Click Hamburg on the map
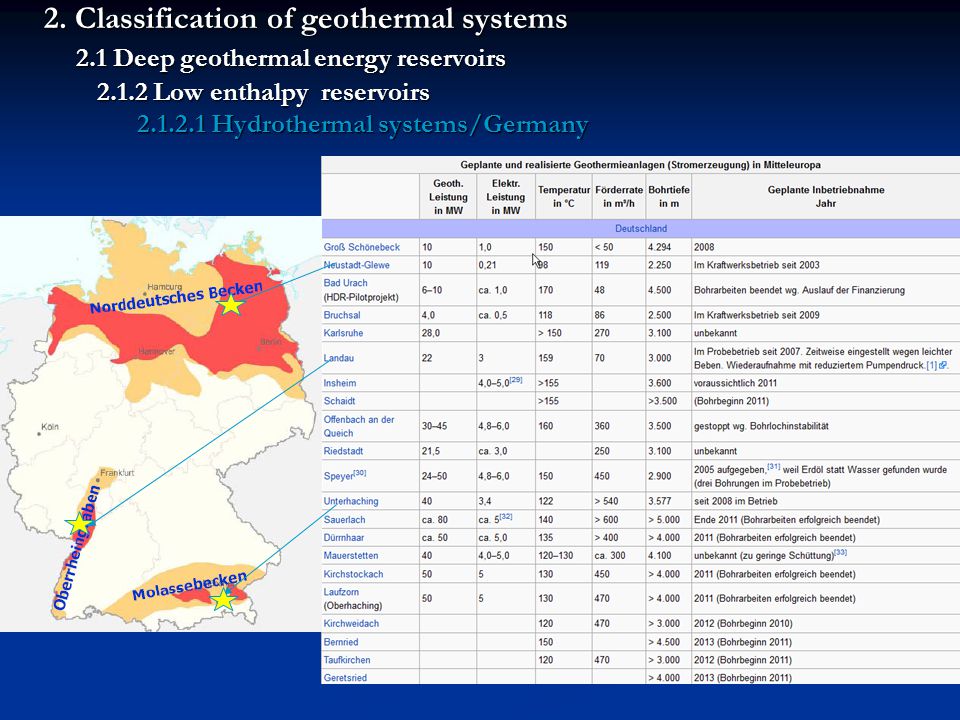 click(x=165, y=287)
